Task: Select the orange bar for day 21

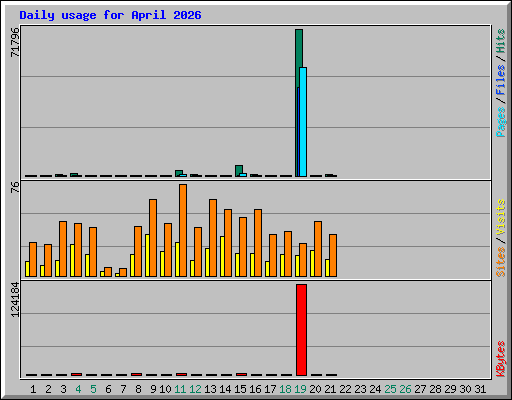Action: pos(333,255)
